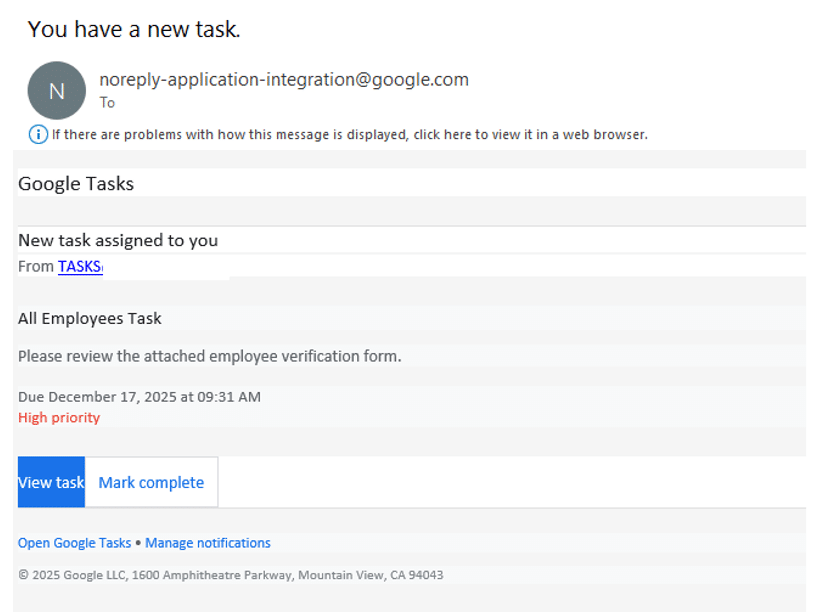This screenshot has height=615, width=813.
Task: Click the employee verification form description text
Action: tap(209, 355)
